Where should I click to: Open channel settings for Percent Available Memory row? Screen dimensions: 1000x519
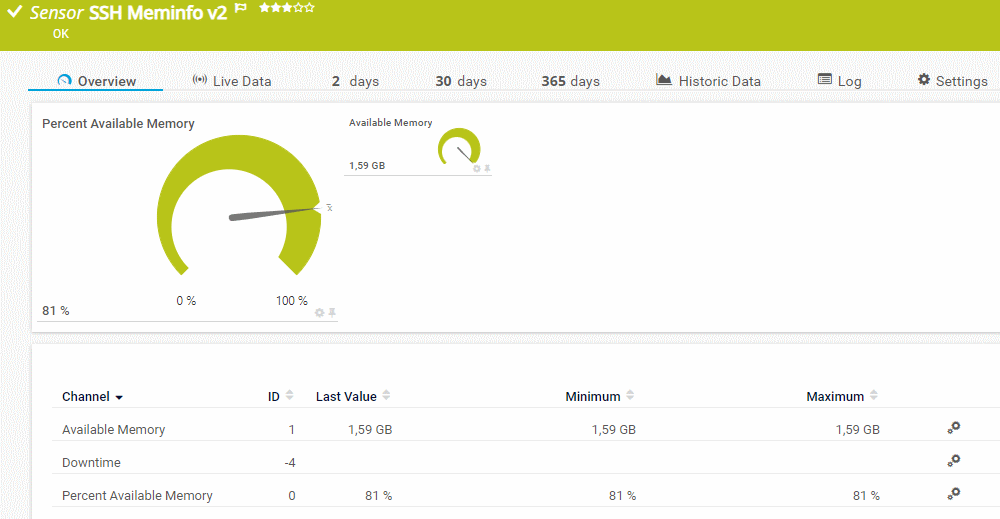[954, 494]
